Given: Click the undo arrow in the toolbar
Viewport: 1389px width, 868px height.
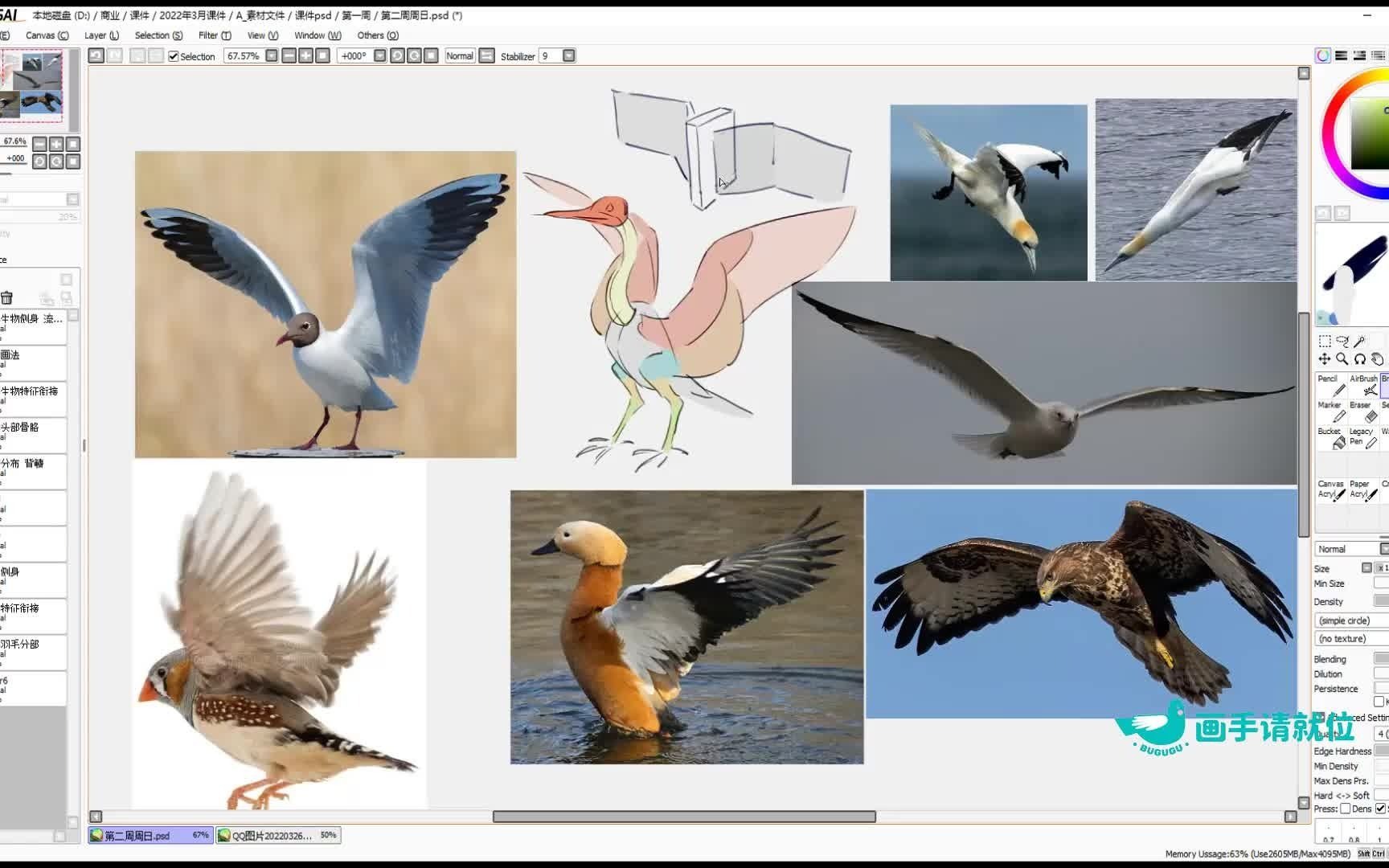Looking at the screenshot, I should point(96,55).
